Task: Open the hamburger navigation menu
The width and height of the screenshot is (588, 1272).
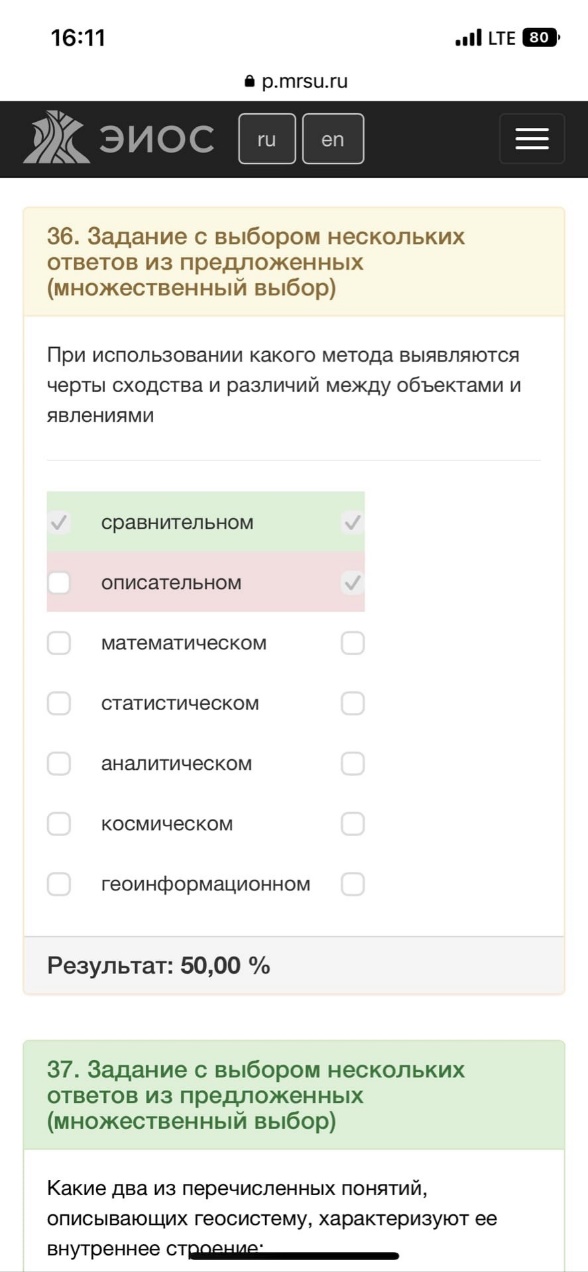Action: click(x=532, y=139)
